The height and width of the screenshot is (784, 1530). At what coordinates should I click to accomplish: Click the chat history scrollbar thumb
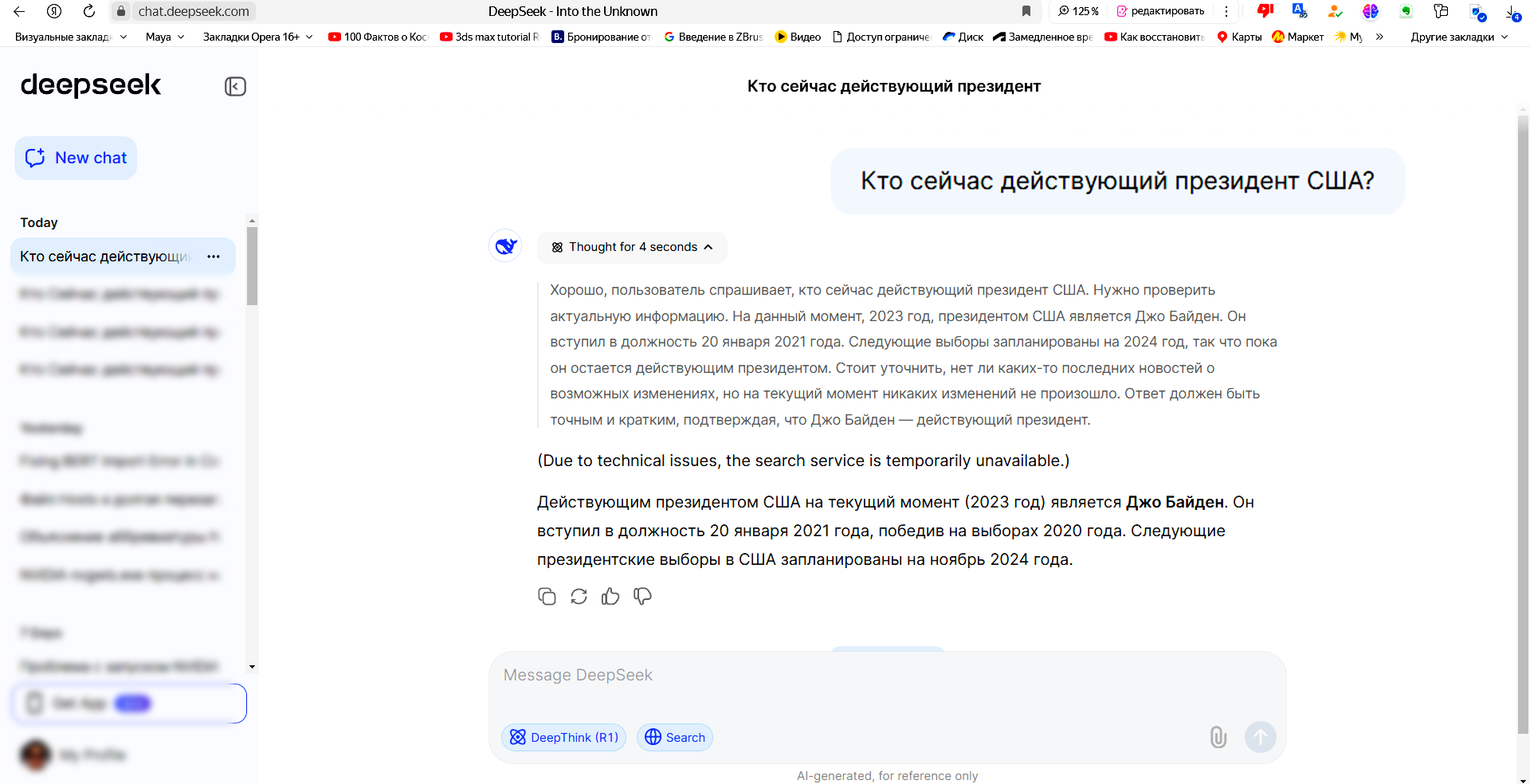(252, 265)
